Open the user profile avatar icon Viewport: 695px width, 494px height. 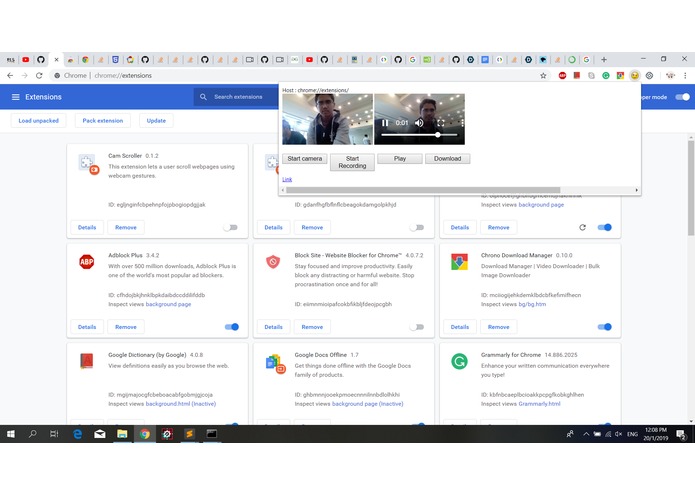click(670, 76)
